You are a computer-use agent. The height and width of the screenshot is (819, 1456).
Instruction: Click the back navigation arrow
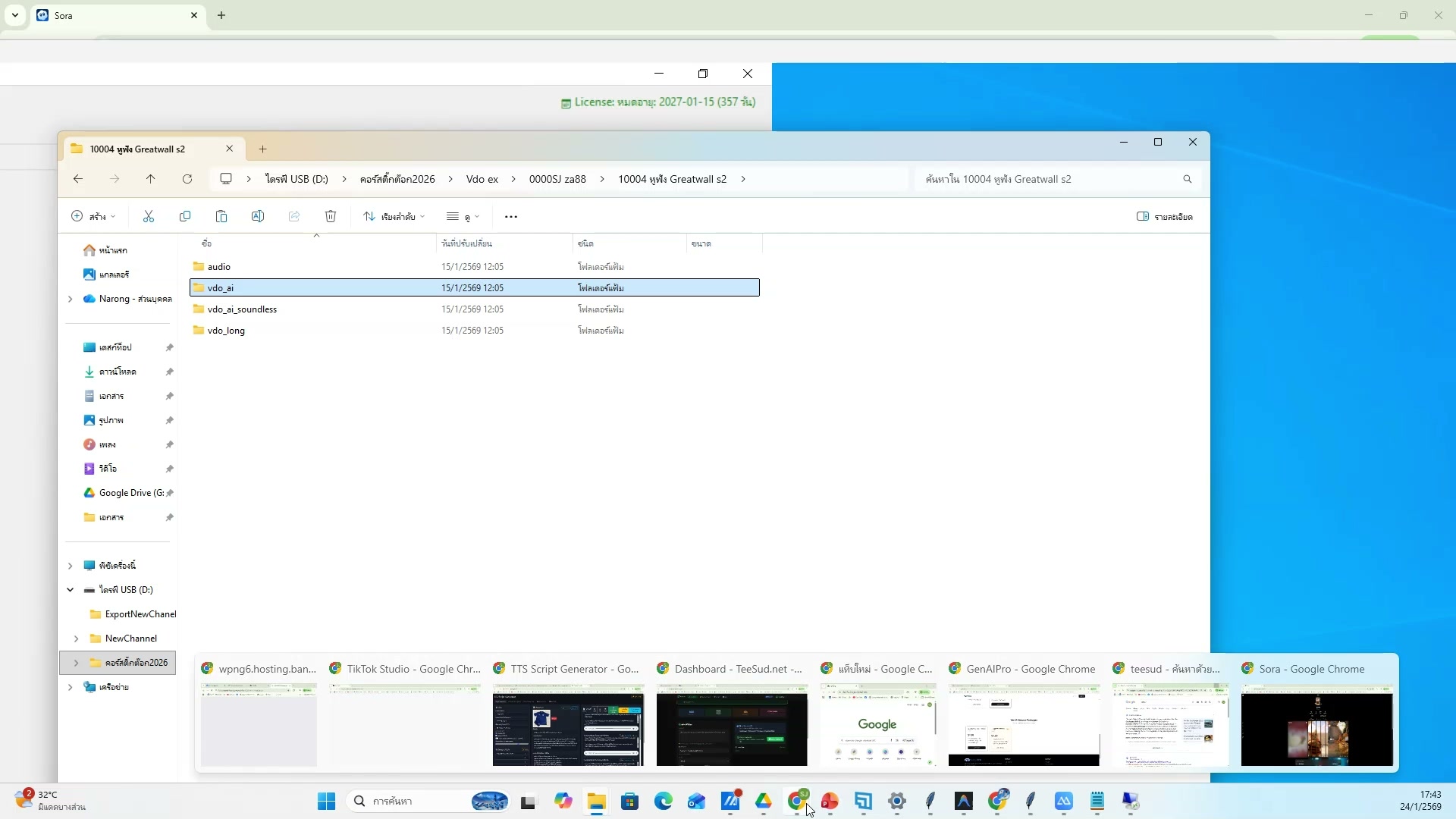coord(78,180)
